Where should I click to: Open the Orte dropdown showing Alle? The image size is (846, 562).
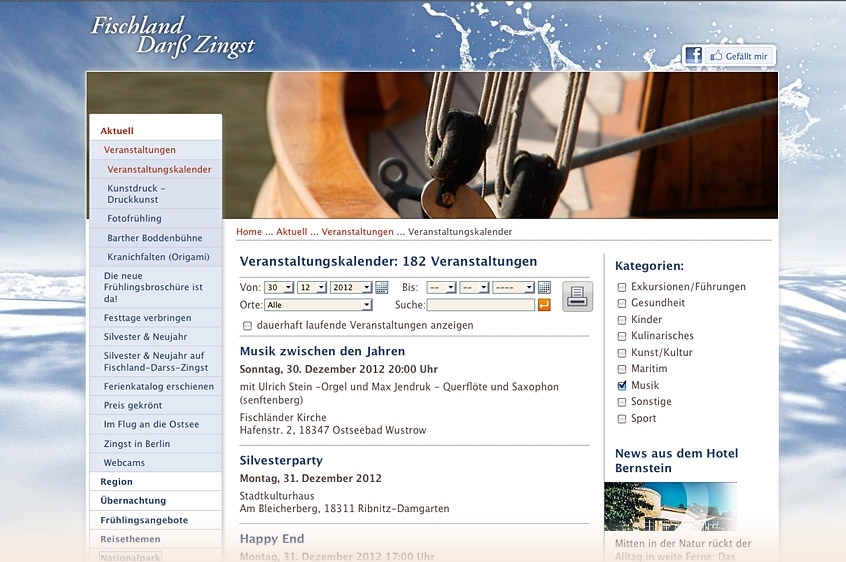[318, 305]
